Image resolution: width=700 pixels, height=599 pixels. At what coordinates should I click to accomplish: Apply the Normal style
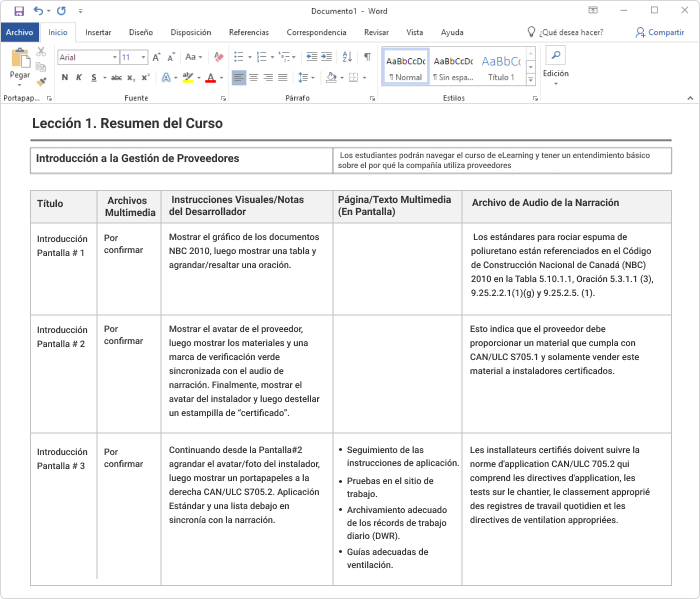(x=405, y=67)
